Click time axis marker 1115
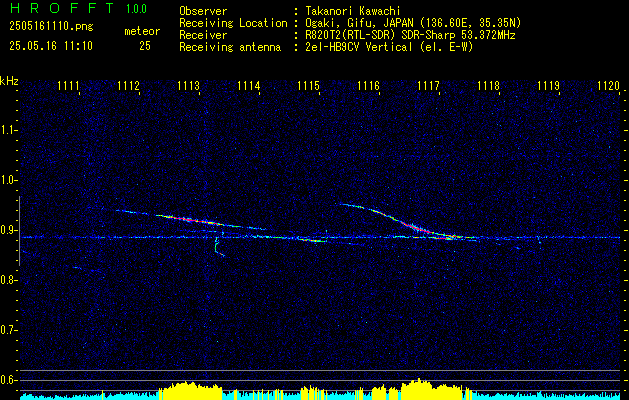 point(308,86)
